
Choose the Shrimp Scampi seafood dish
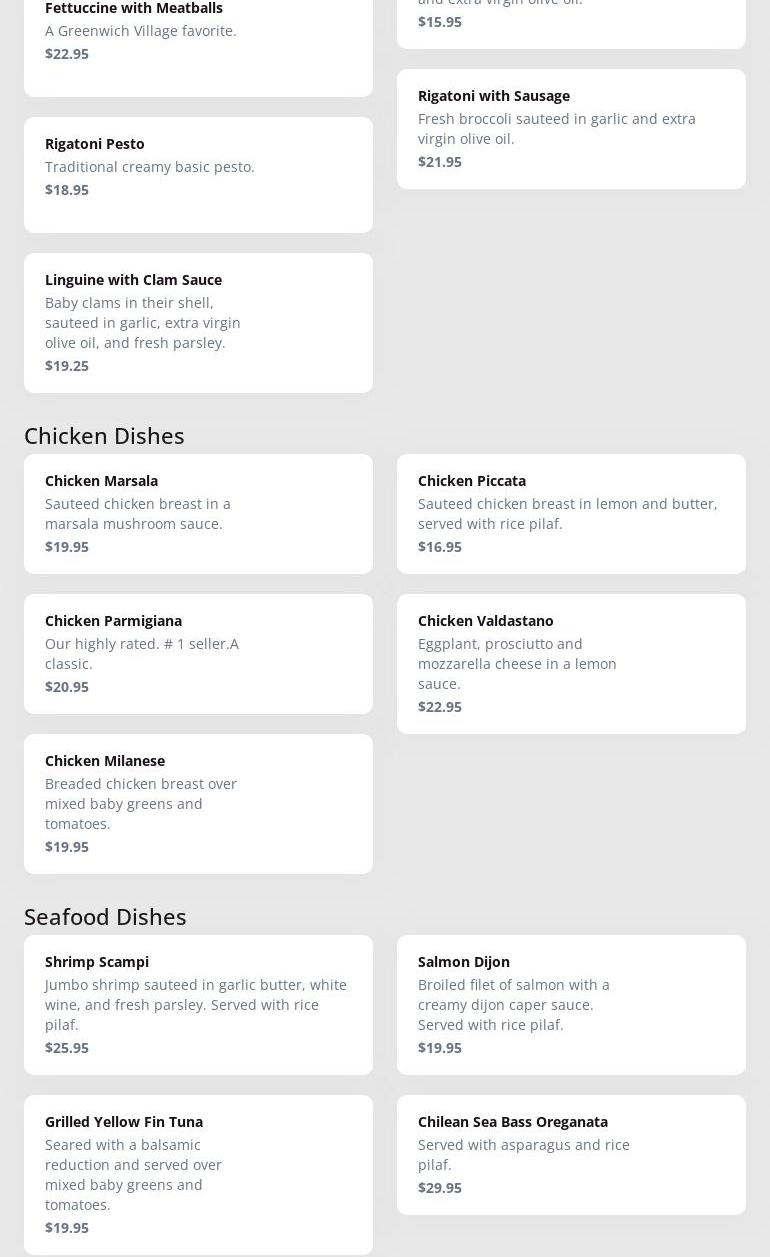pos(198,1005)
